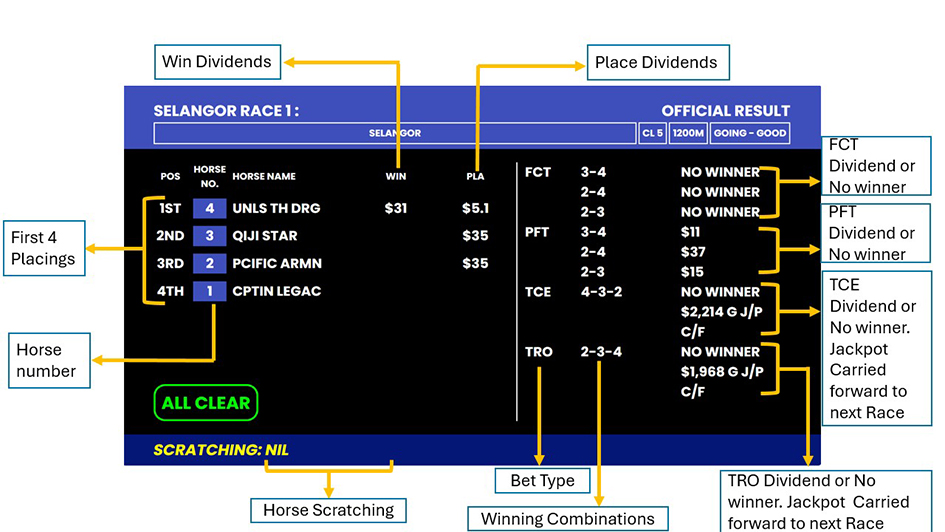The image size is (945, 532).
Task: Click NO WINNER beside FCT 2-3
Action: 720,212
